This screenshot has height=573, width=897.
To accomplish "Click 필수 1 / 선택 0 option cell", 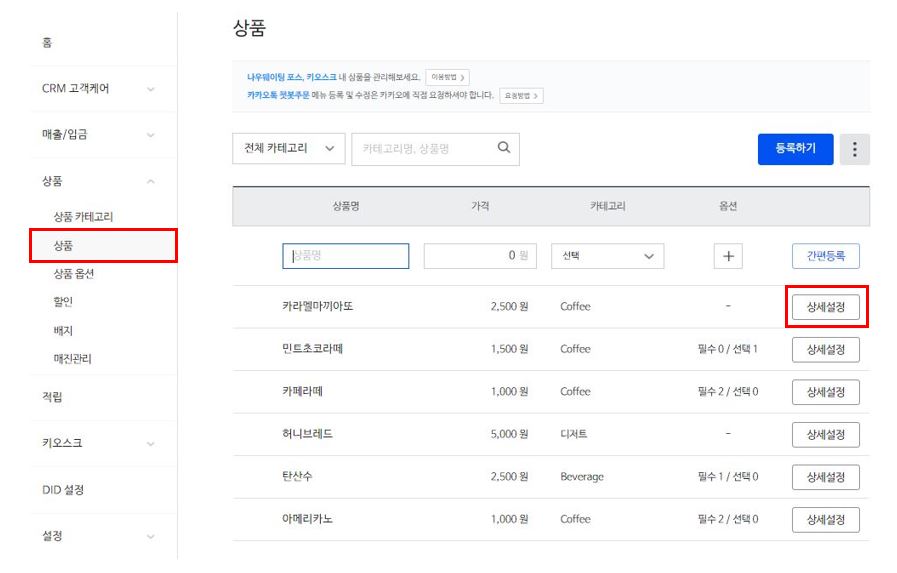I will coord(728,476).
